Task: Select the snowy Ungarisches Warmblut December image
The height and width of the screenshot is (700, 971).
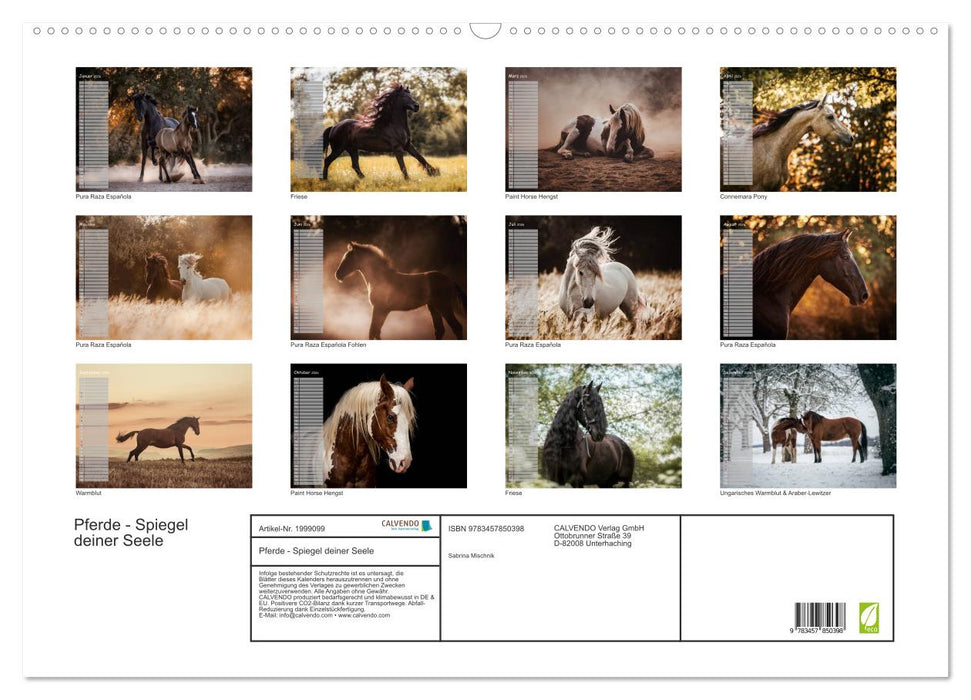Action: 808,425
